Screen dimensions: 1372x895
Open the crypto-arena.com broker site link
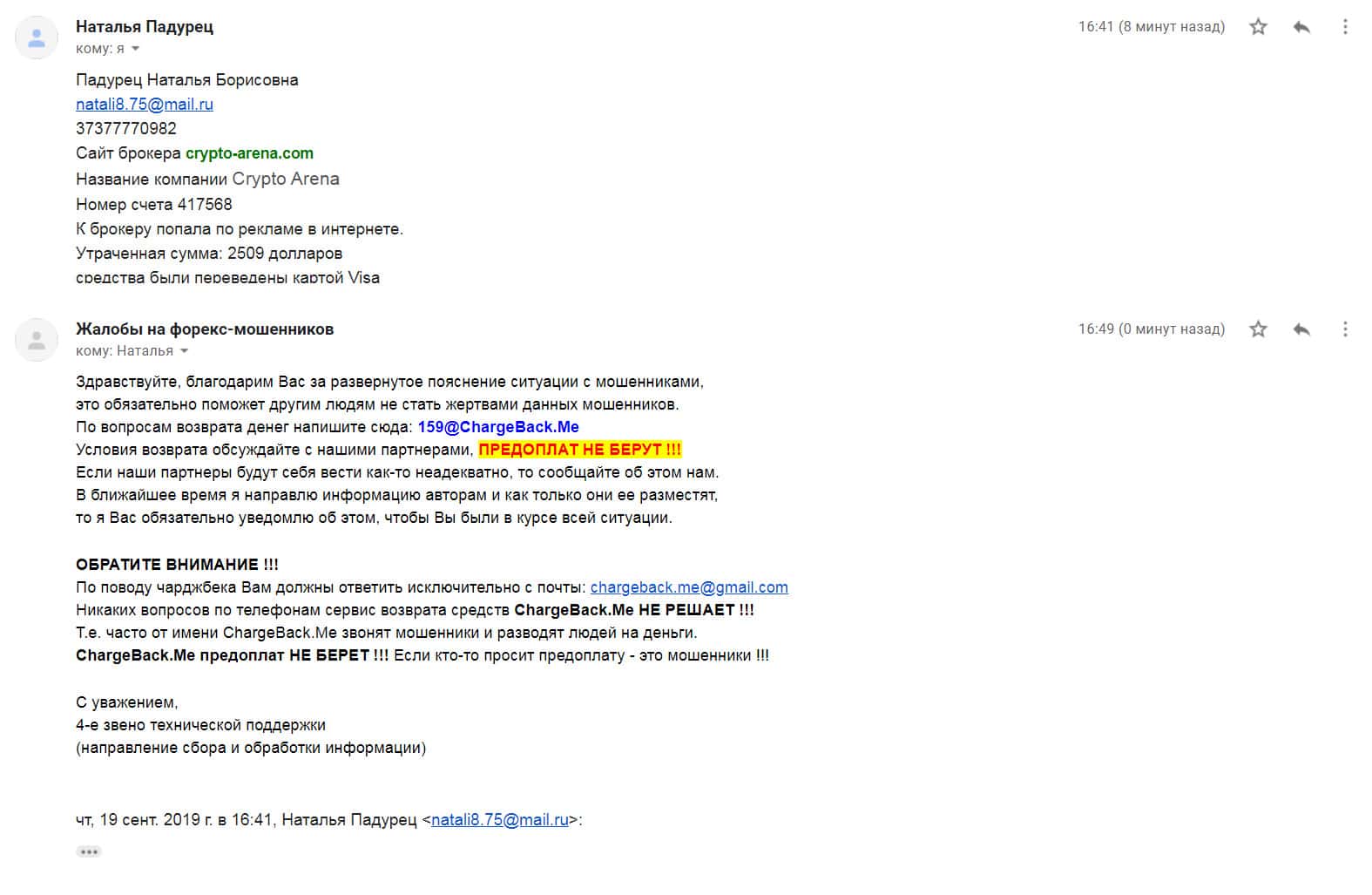click(x=249, y=153)
